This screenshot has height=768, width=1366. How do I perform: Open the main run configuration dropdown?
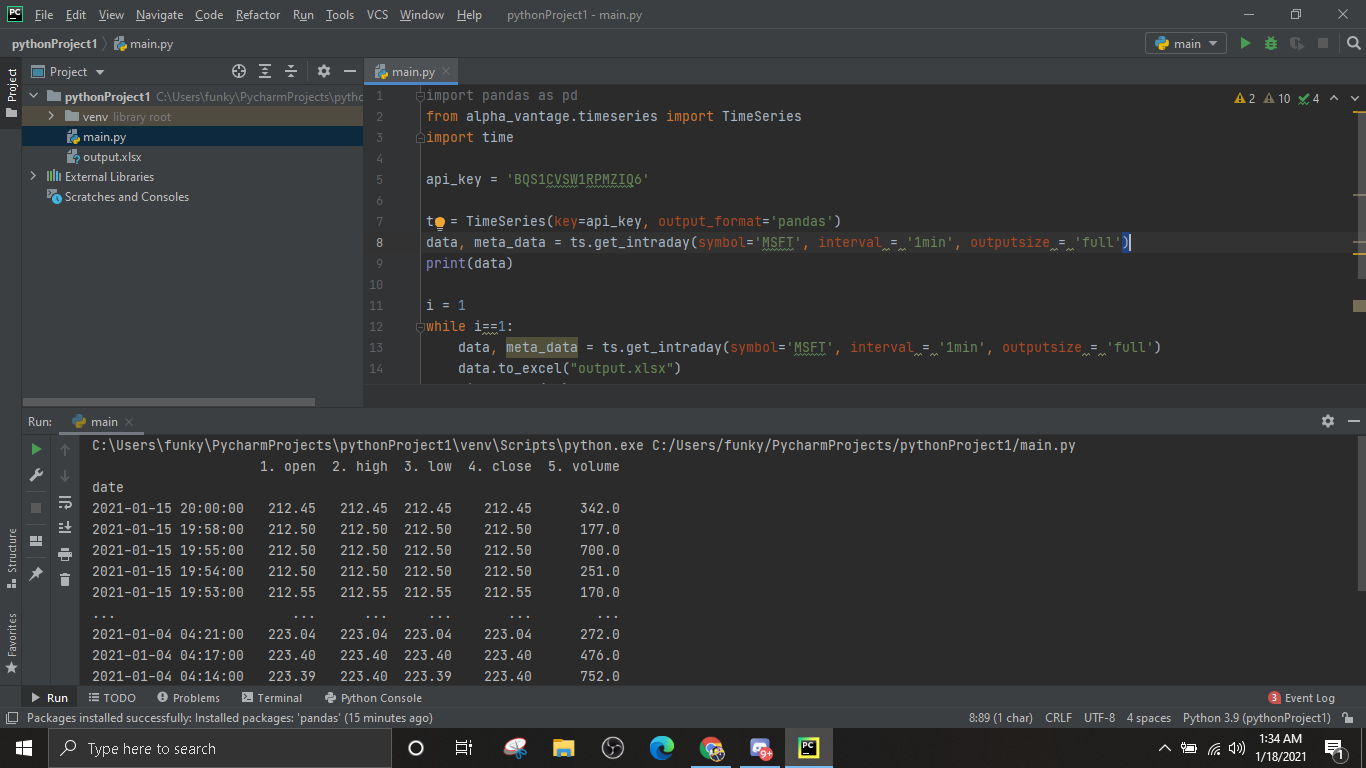click(x=1186, y=43)
